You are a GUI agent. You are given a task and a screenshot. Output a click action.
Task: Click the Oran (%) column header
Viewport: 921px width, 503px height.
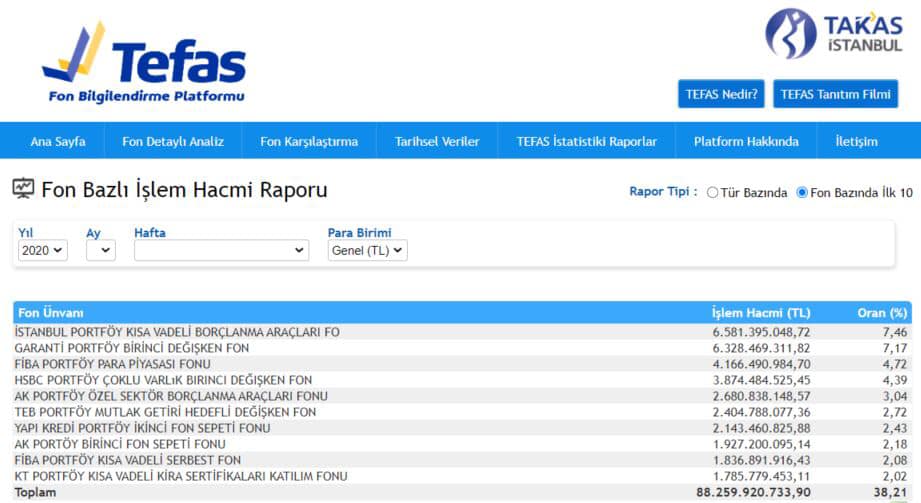click(882, 313)
